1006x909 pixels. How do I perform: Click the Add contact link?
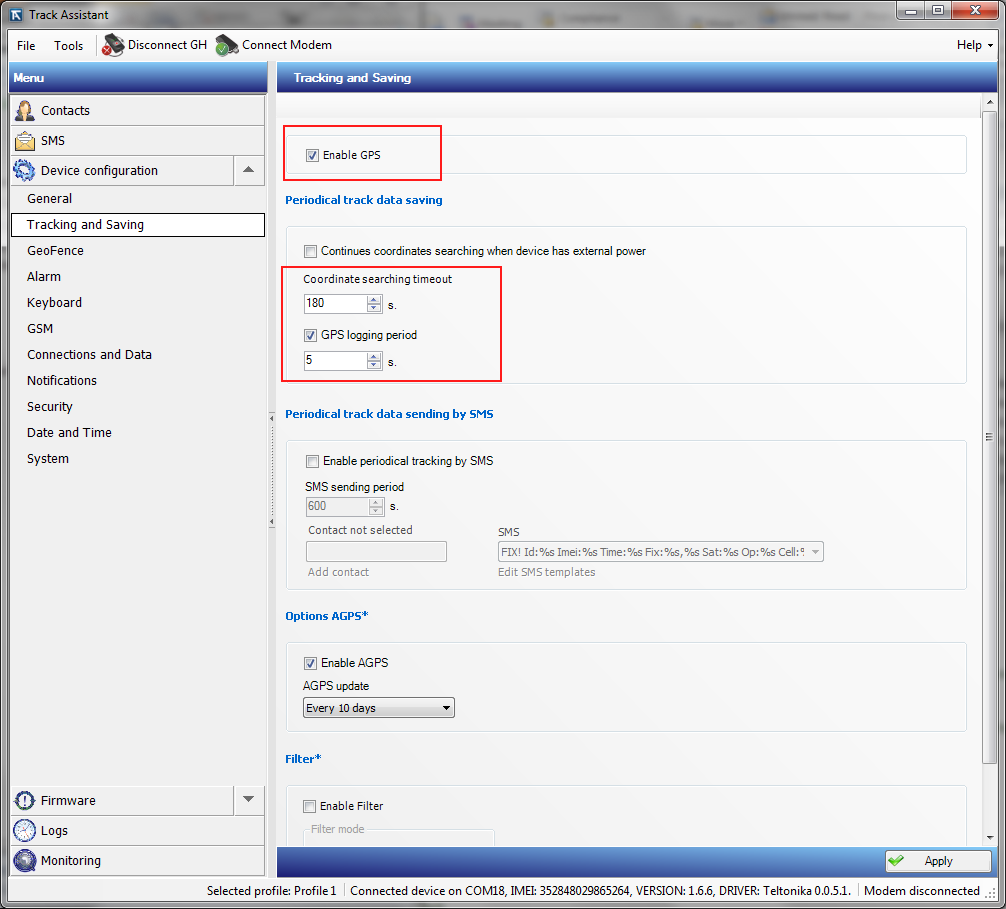tap(338, 572)
